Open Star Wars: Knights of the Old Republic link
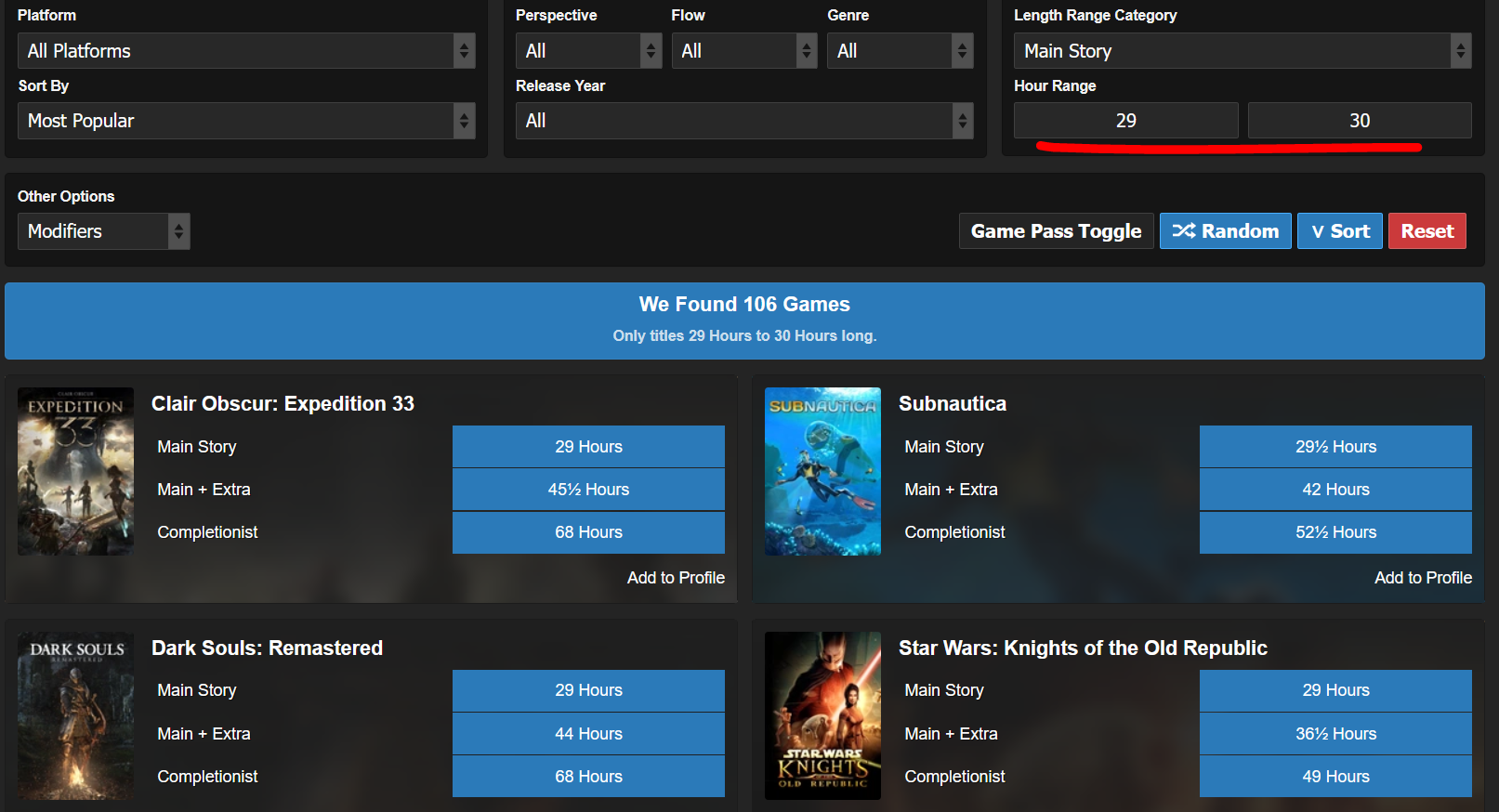The height and width of the screenshot is (812, 1499). [x=1083, y=648]
